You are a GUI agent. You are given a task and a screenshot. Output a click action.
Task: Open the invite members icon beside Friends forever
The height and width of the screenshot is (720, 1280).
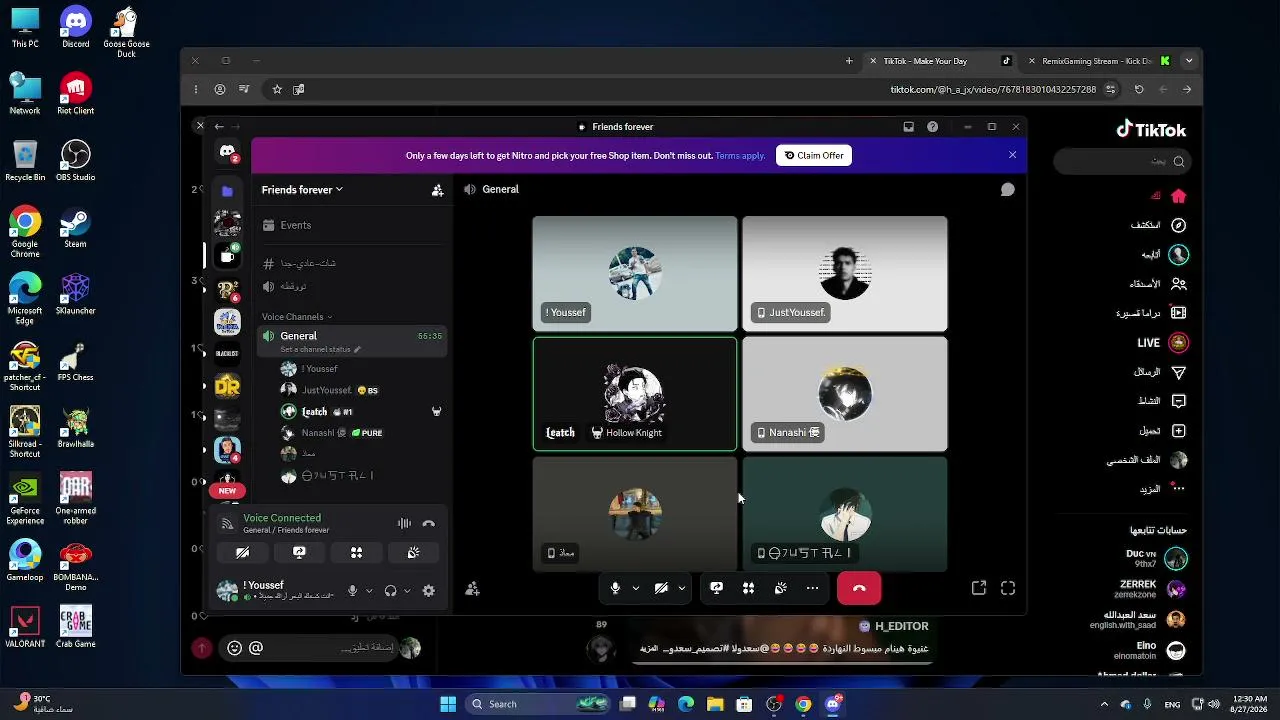(437, 190)
